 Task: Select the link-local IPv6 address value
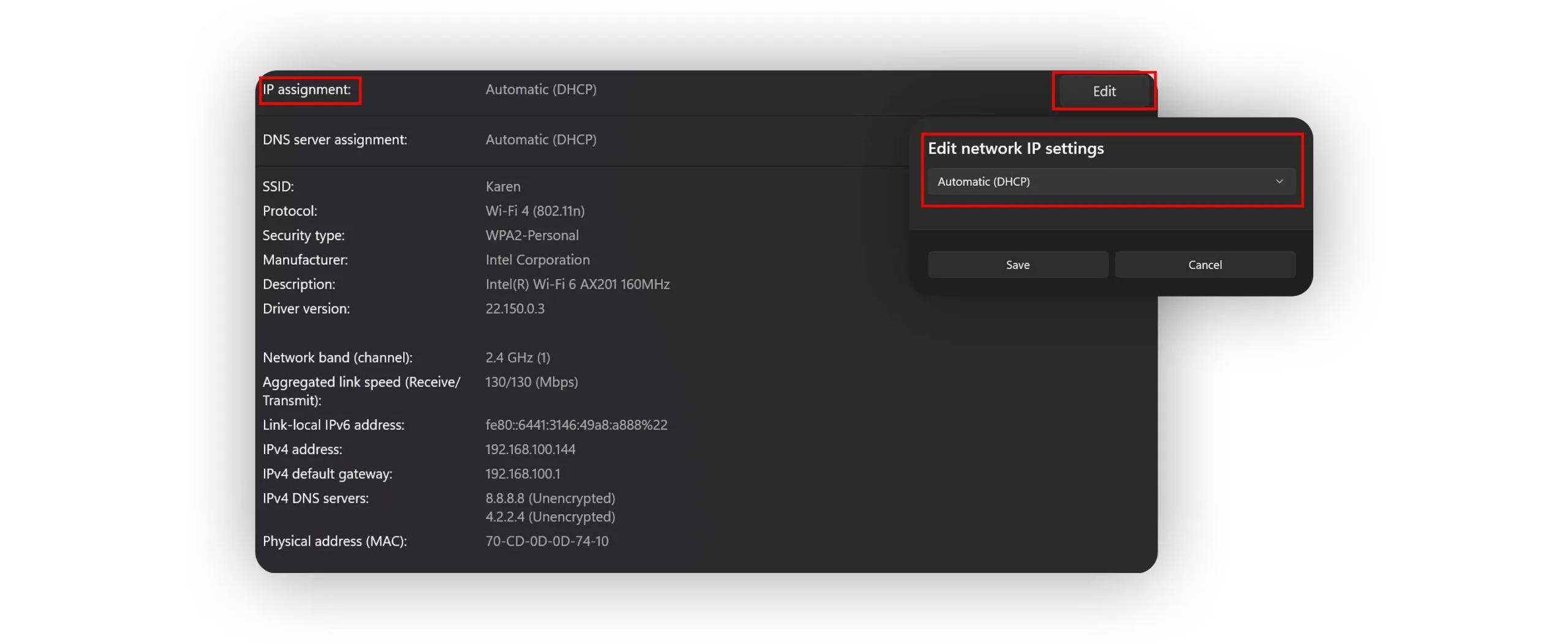(576, 425)
